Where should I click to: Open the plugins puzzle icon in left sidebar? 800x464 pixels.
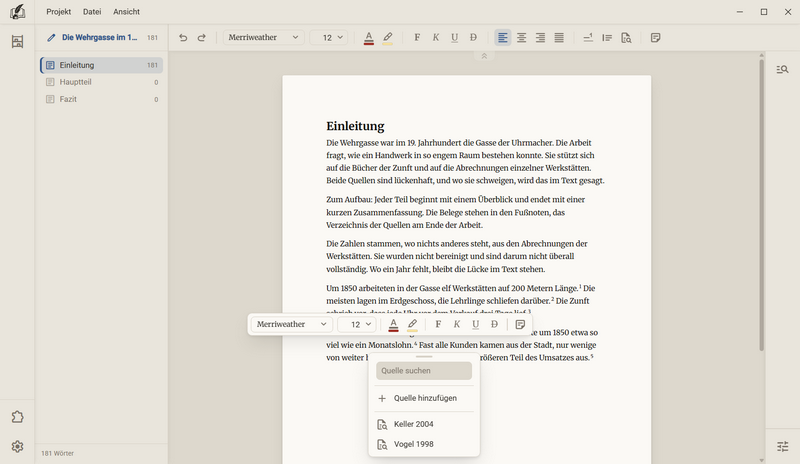click(x=17, y=417)
